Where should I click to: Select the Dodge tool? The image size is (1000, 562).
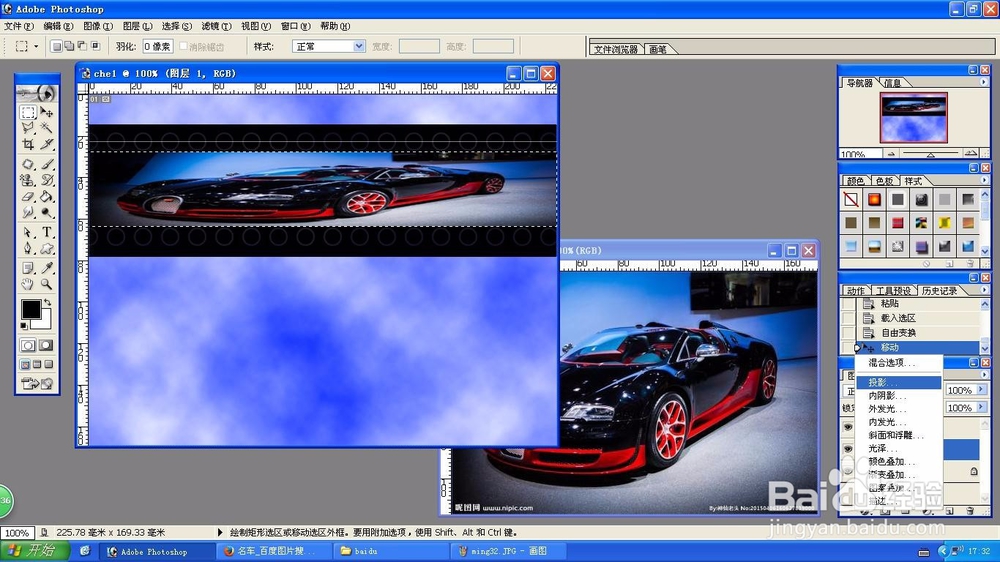(47, 212)
